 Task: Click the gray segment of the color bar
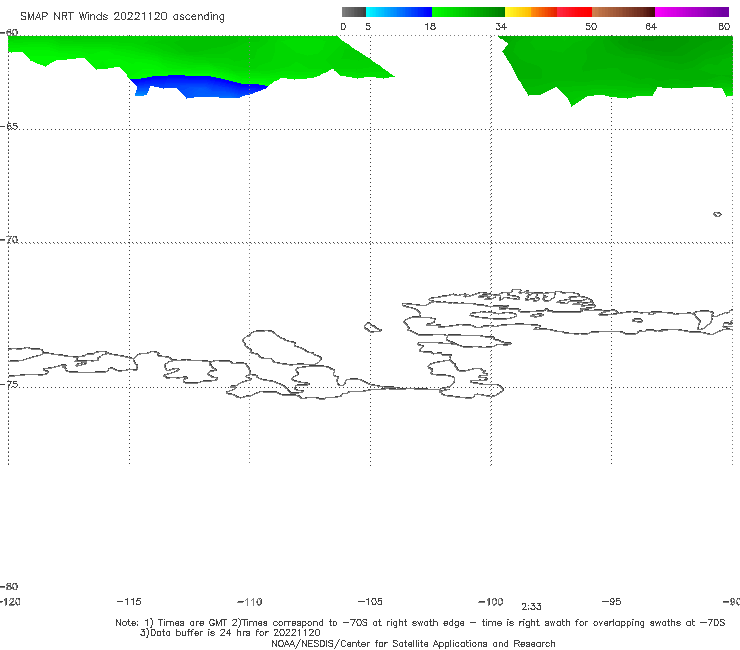point(353,12)
